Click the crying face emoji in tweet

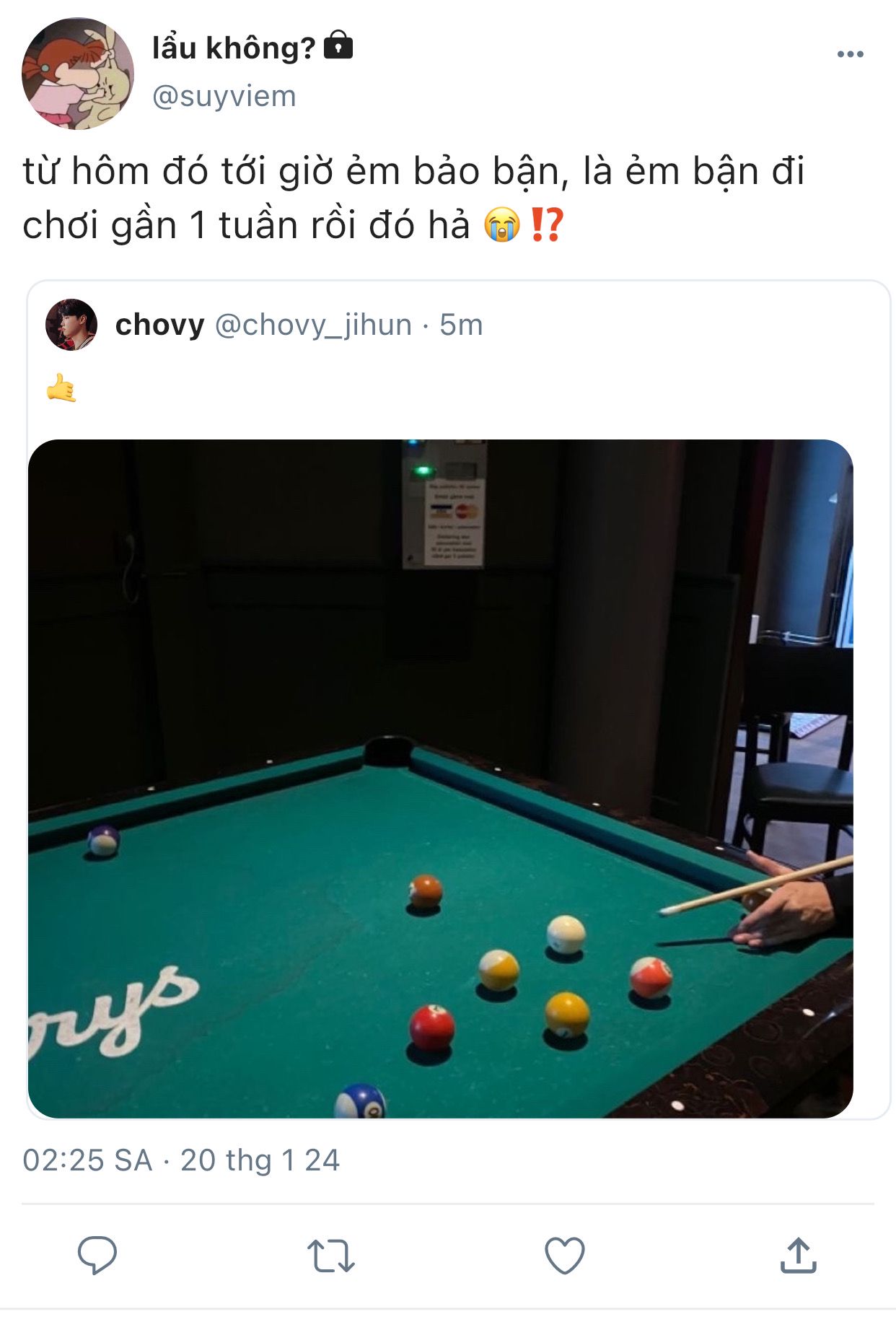(502, 224)
